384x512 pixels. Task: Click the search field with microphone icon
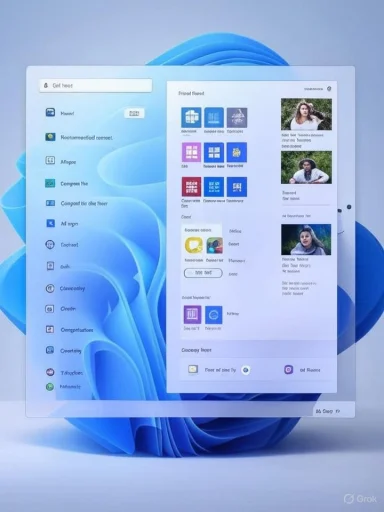click(96, 86)
